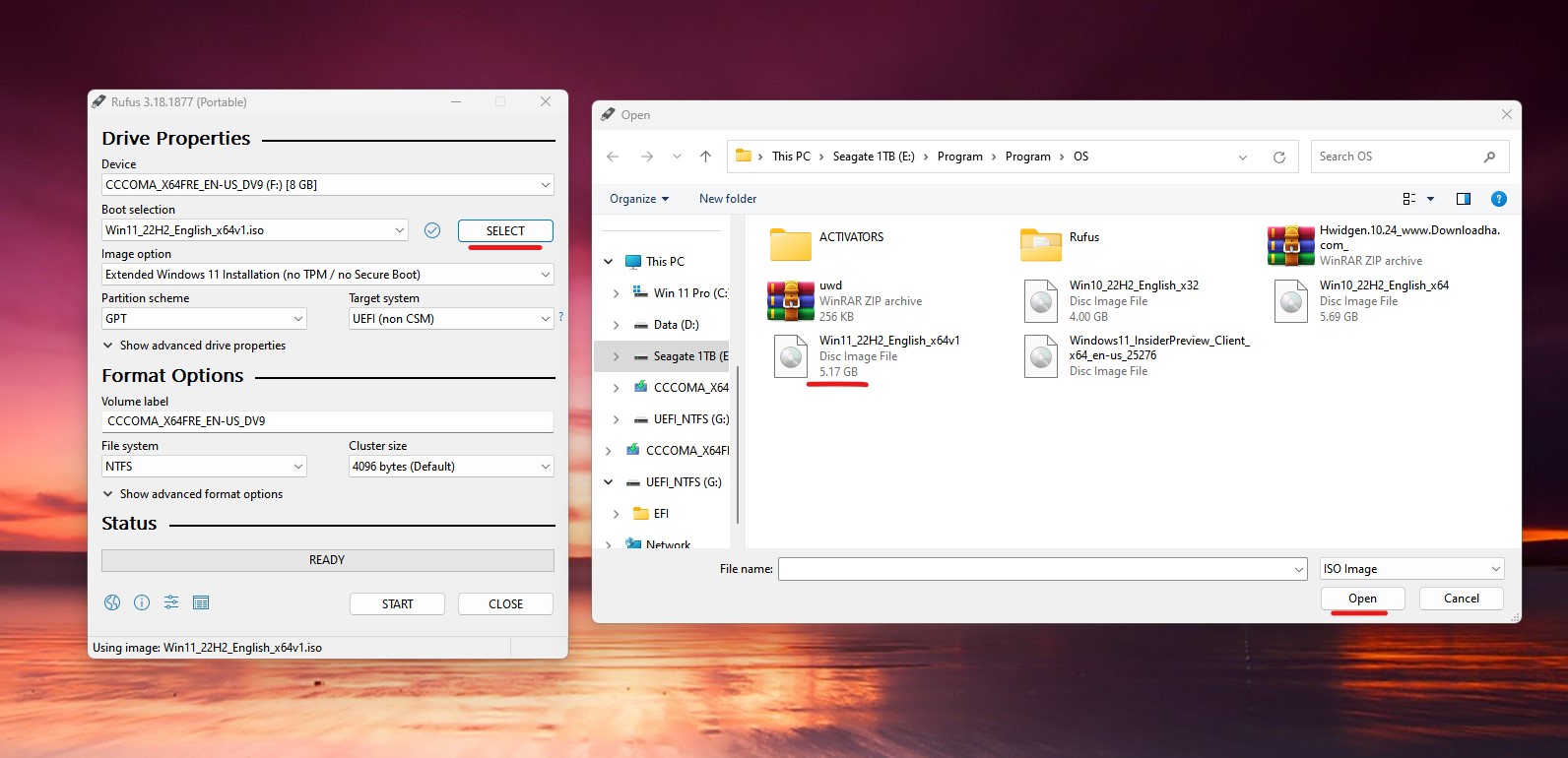Open the Organize menu
Screen dimensions: 1568x758
coord(639,199)
